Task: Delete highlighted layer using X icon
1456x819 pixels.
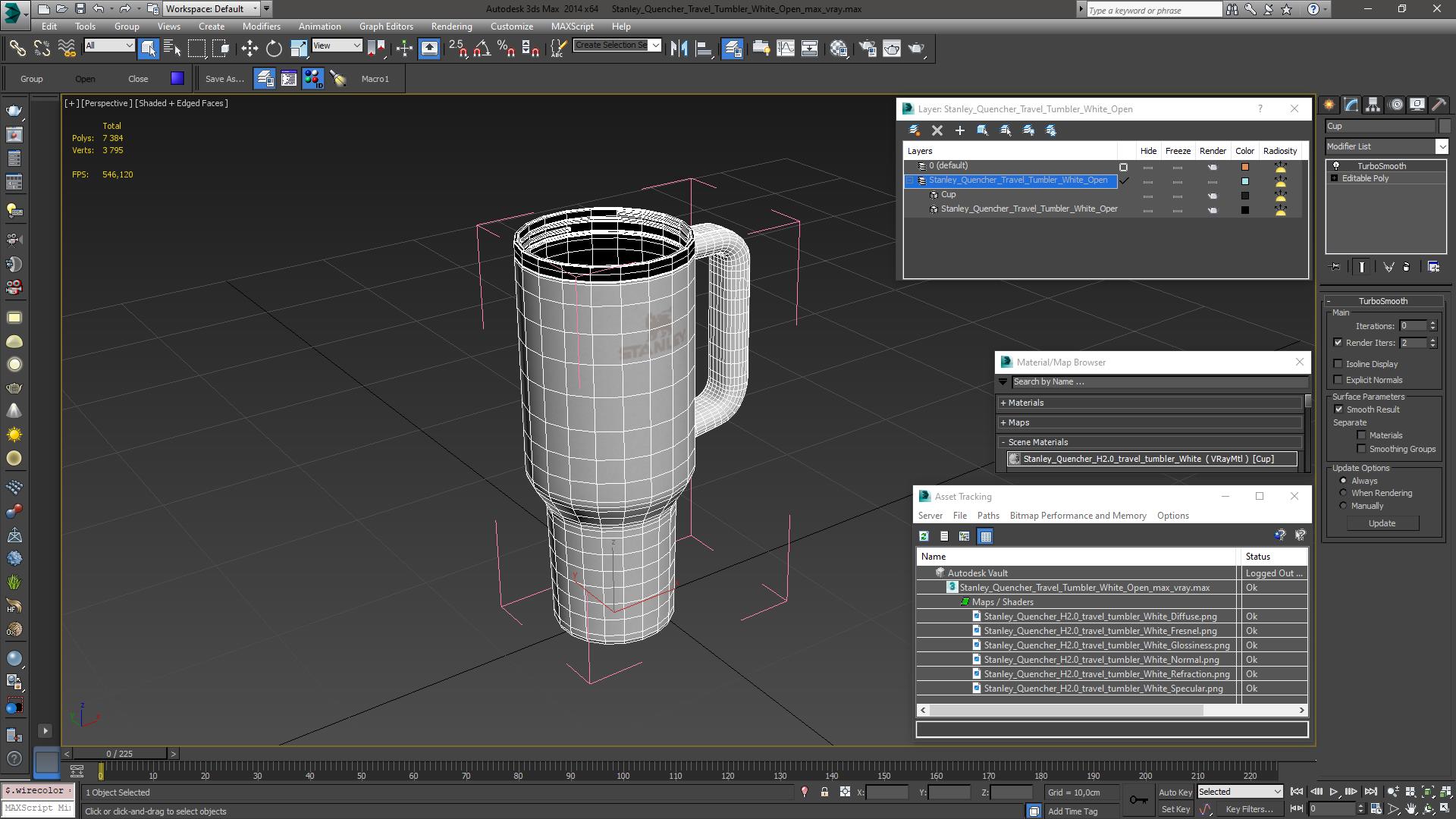Action: 937,130
